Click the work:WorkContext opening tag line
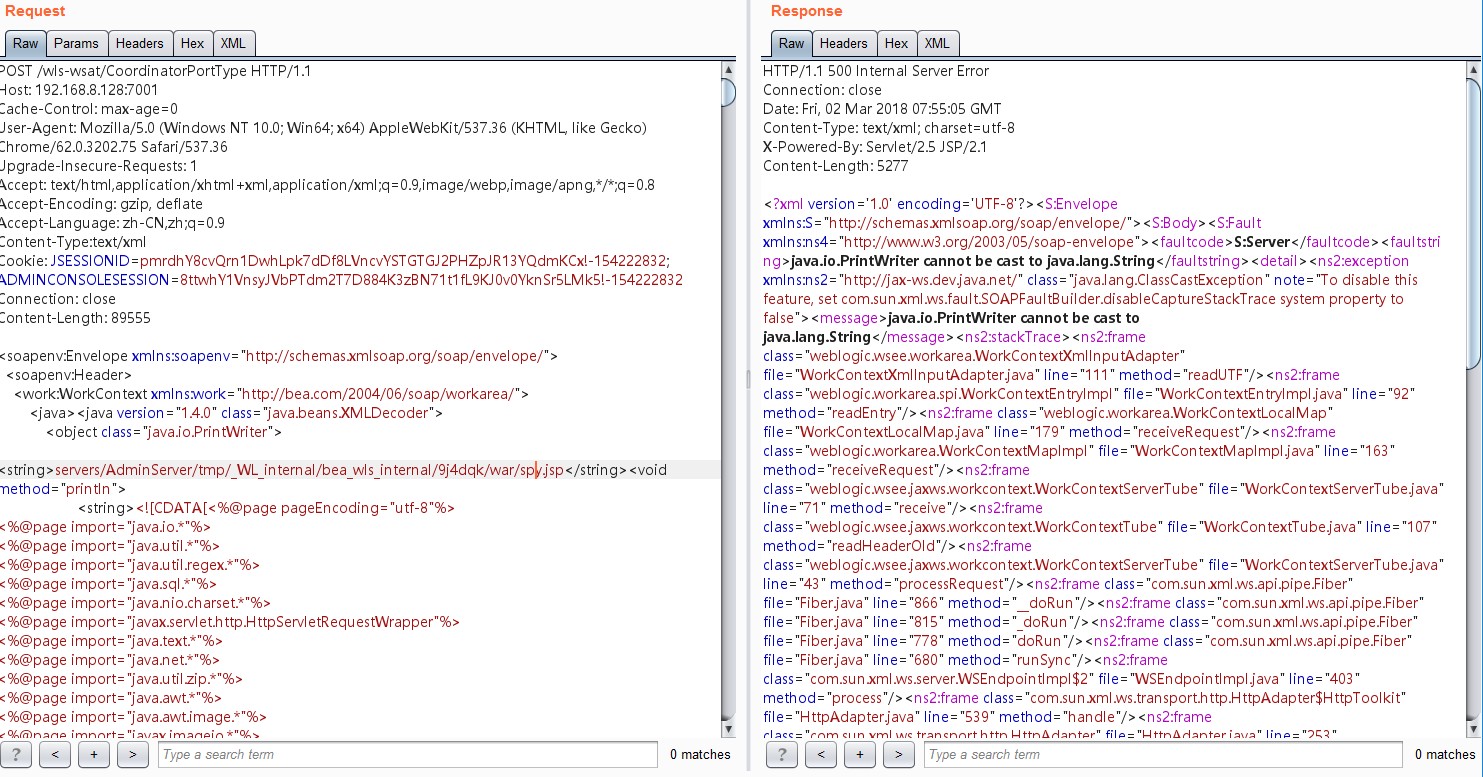This screenshot has width=1483, height=777. pos(271,394)
